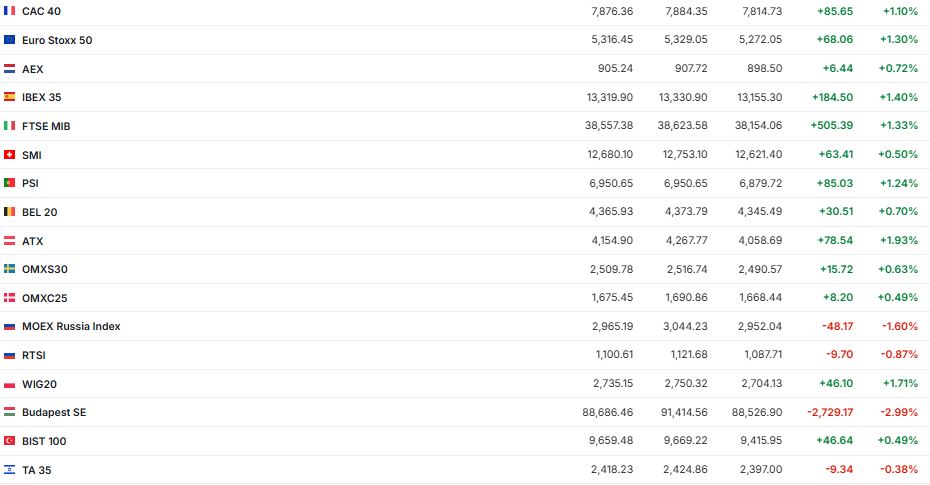Click the Italy flag icon beside FTSE MIB
Viewport: 930px width, 485px height.
(10, 126)
